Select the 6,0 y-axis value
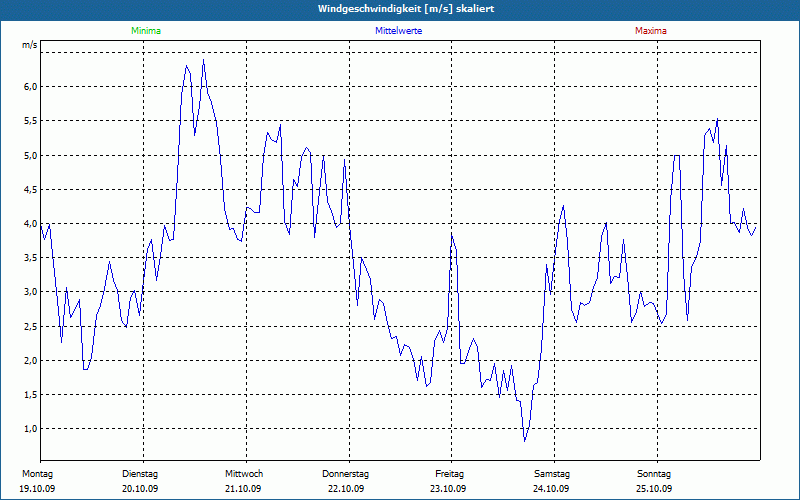The width and height of the screenshot is (800, 500). coord(31,87)
